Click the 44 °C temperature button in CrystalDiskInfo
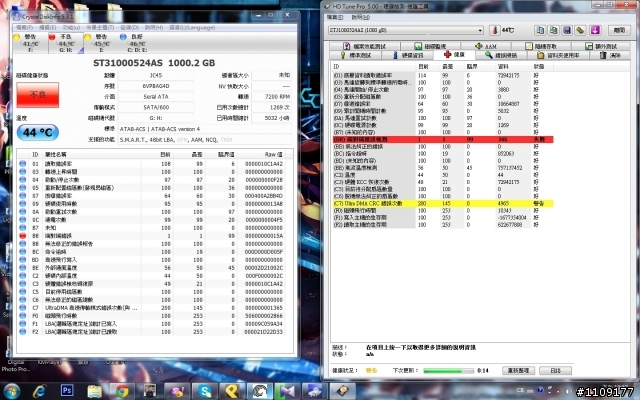640x400 pixels. coord(38,132)
